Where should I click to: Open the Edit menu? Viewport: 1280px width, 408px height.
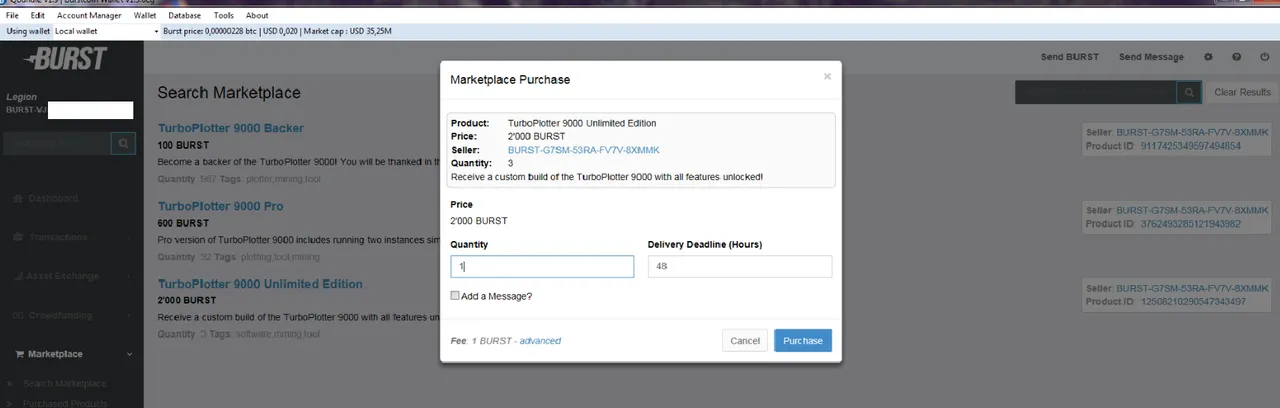37,16
